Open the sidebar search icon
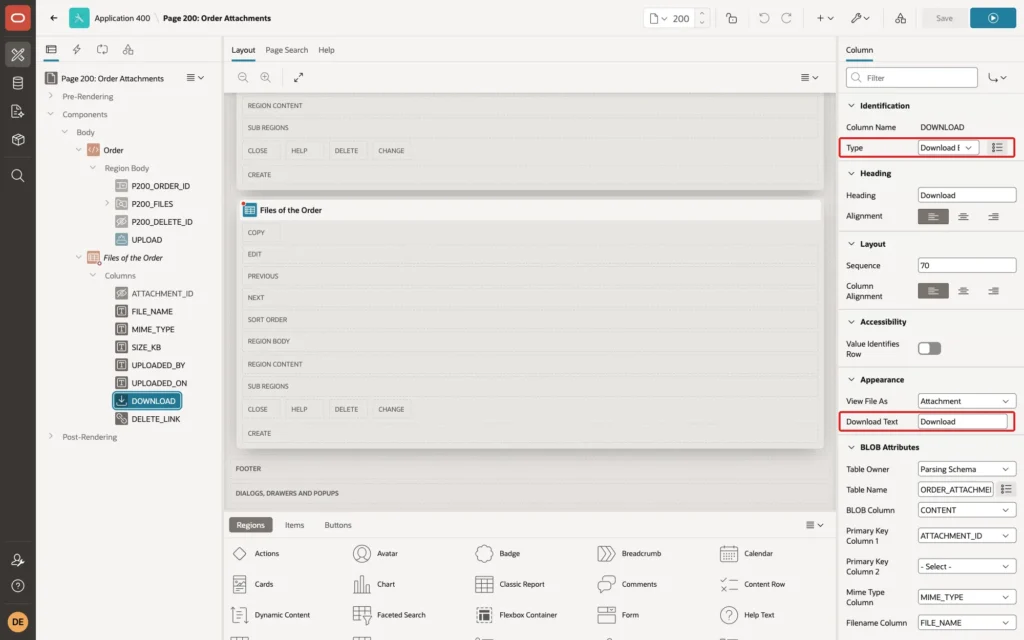The width and height of the screenshot is (1024, 640). pos(18,176)
